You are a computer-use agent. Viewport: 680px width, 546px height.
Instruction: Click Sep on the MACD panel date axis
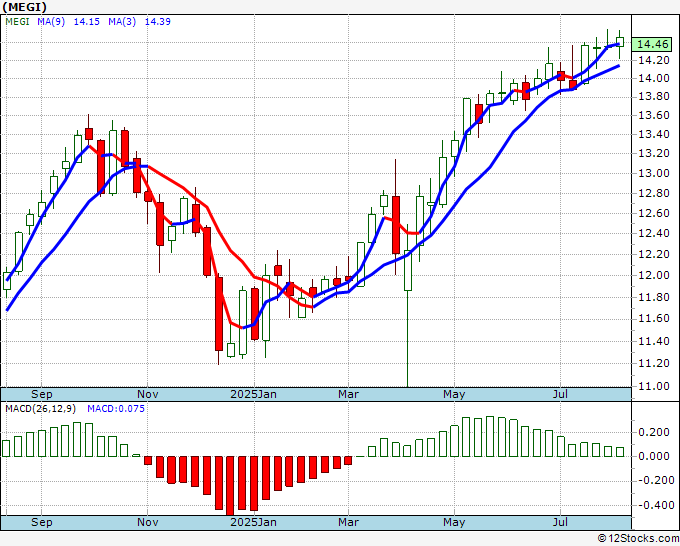click(x=42, y=522)
